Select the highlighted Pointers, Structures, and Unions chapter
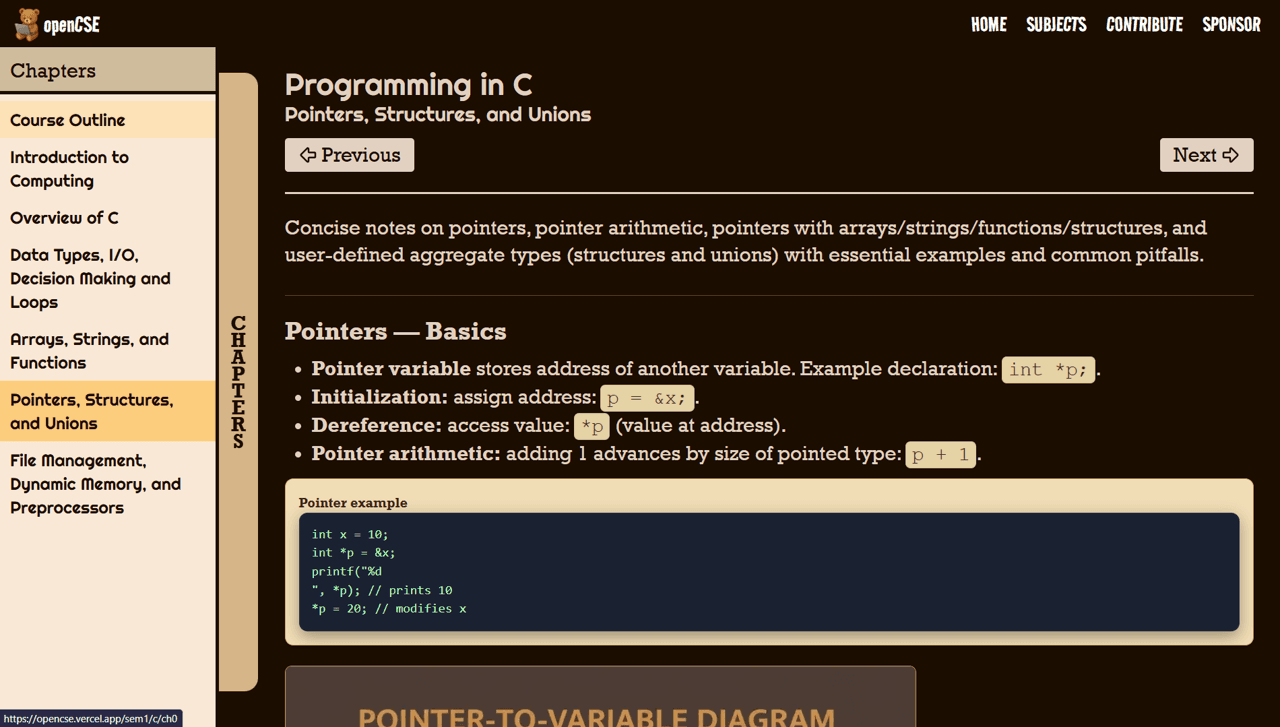Screen dimensions: 1280x727 [x=89, y=410]
